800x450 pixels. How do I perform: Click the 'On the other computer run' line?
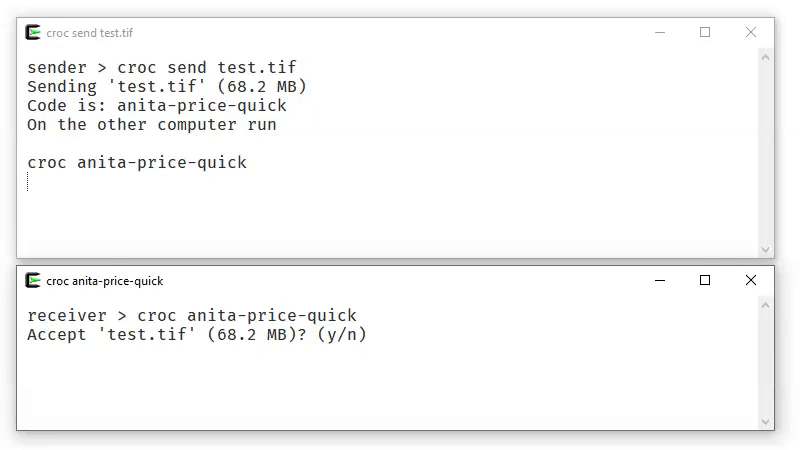pyautogui.click(x=152, y=125)
